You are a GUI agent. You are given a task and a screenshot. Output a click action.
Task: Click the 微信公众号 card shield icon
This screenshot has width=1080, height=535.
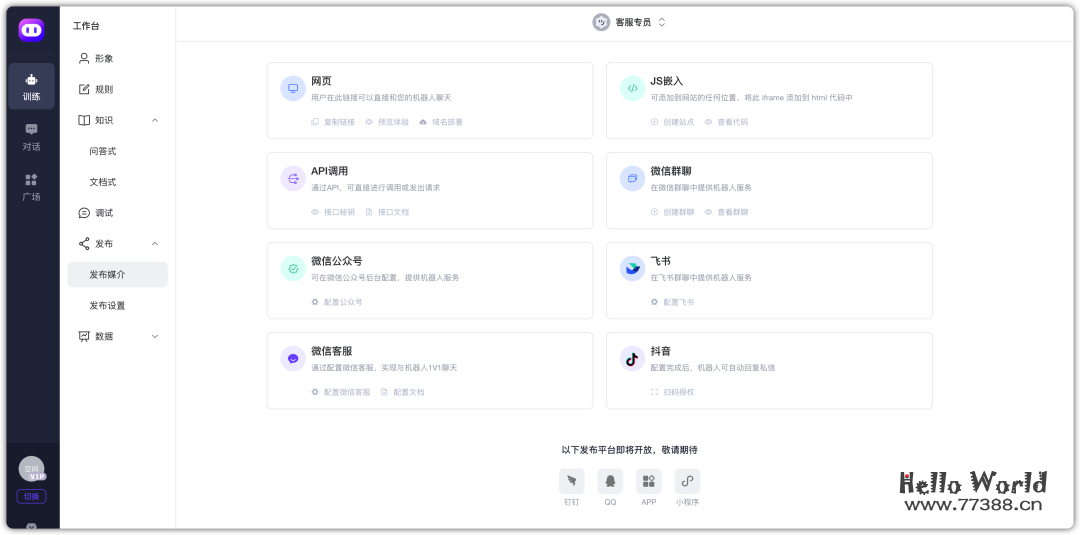coord(293,269)
